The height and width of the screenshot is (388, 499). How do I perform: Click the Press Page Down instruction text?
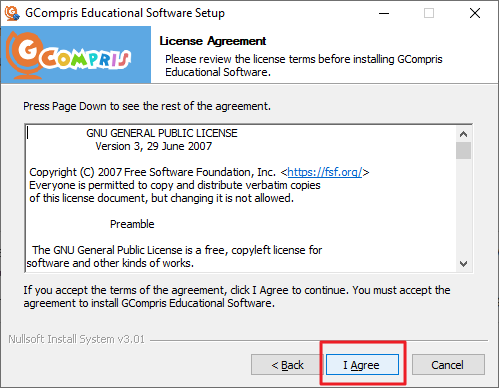[147, 106]
